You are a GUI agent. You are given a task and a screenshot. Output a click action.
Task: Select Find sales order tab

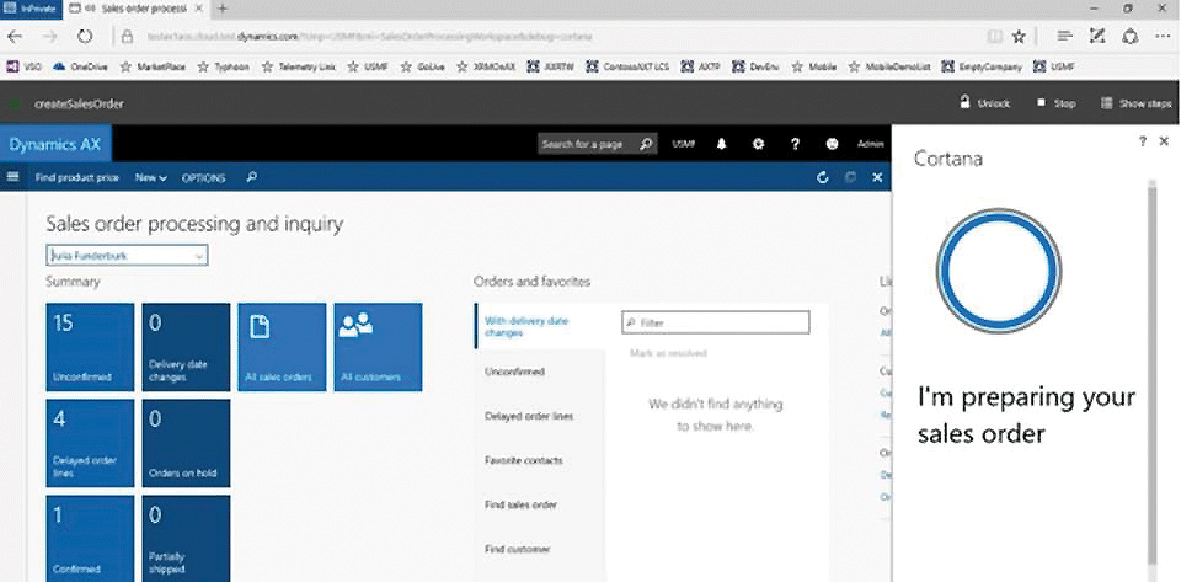coord(540,504)
